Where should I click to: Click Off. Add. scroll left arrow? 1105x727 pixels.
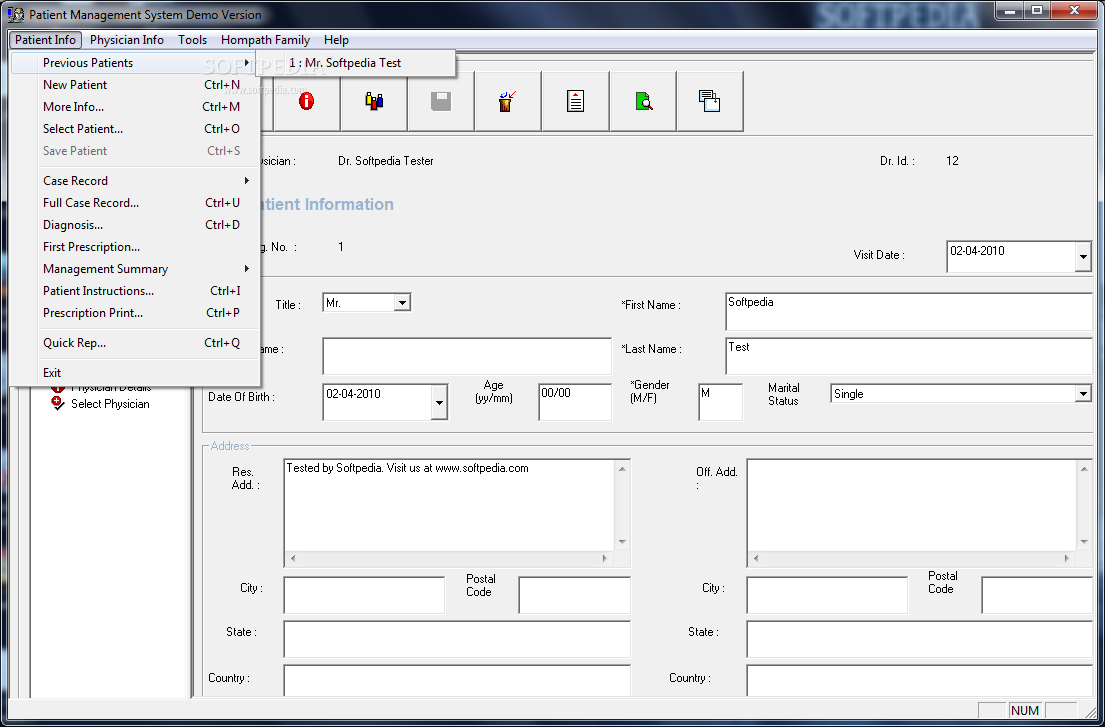(755, 559)
